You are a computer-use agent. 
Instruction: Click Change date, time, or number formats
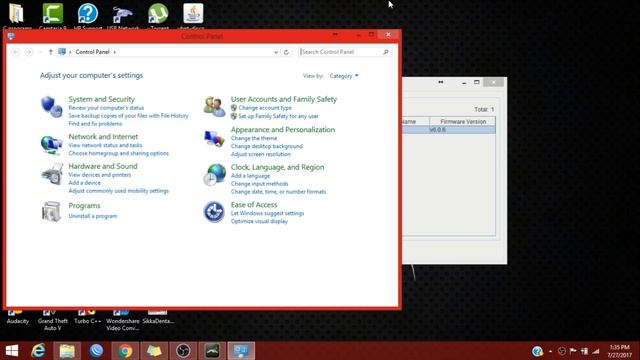pyautogui.click(x=278, y=192)
